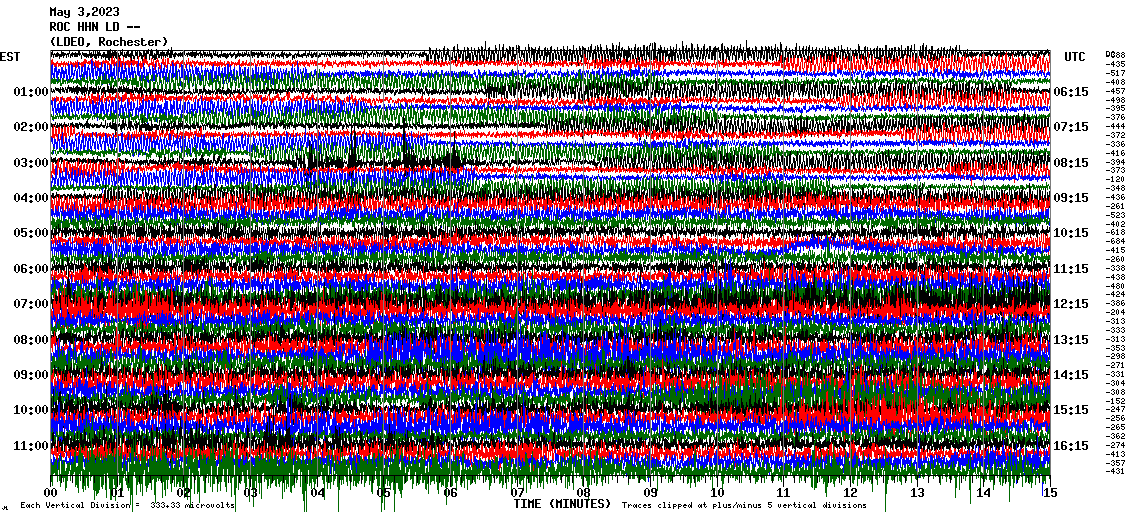Click the 06:15 UTC time label
This screenshot has height=519, width=1130.
[1071, 92]
